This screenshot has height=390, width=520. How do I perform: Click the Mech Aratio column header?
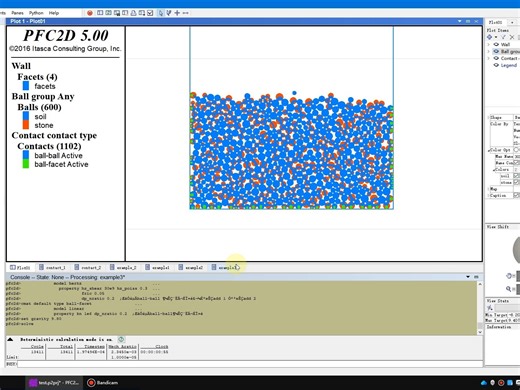click(x=122, y=347)
